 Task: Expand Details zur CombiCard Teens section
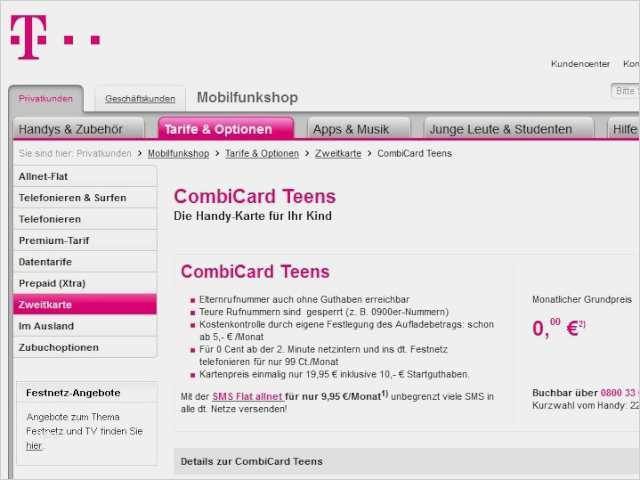click(407, 461)
